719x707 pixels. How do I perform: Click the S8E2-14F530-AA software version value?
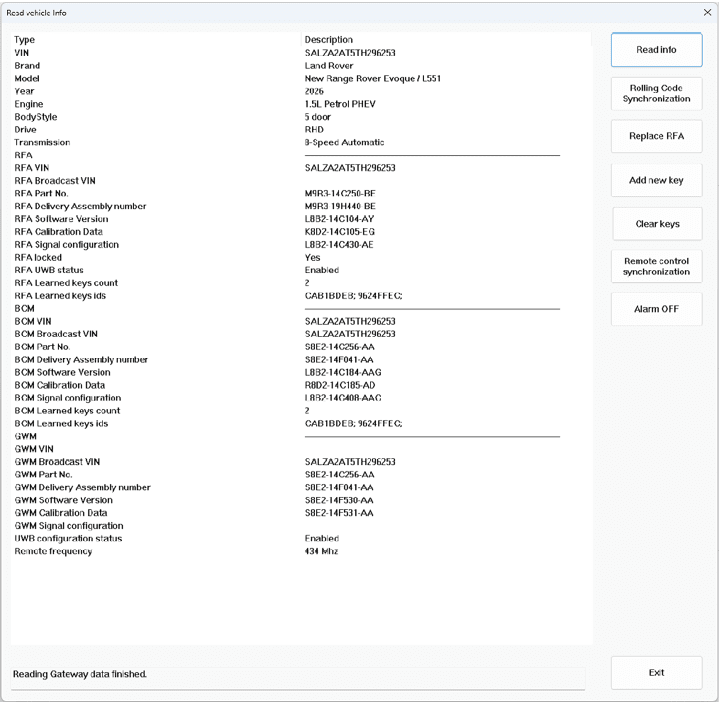click(339, 500)
